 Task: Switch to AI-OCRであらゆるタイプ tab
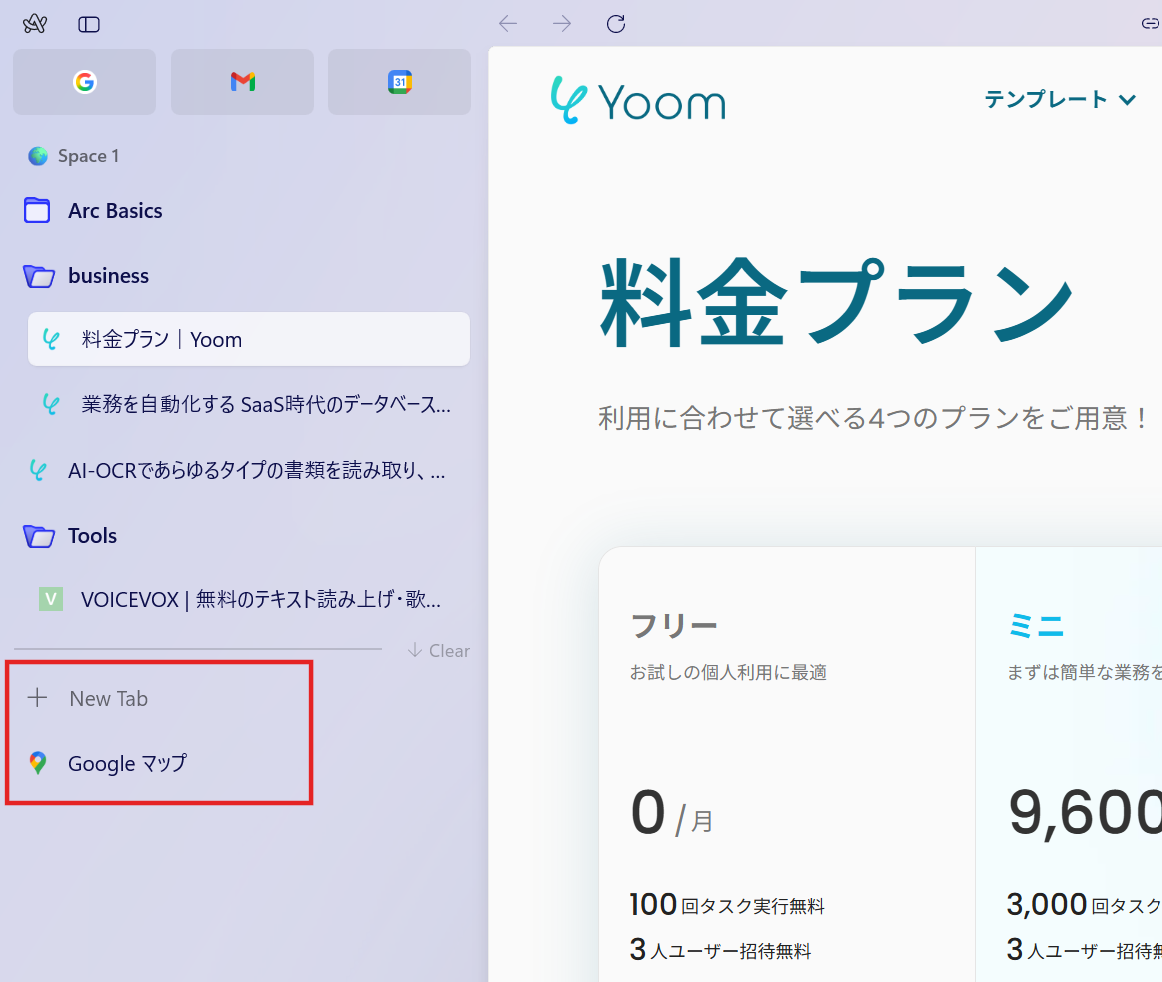(242, 471)
